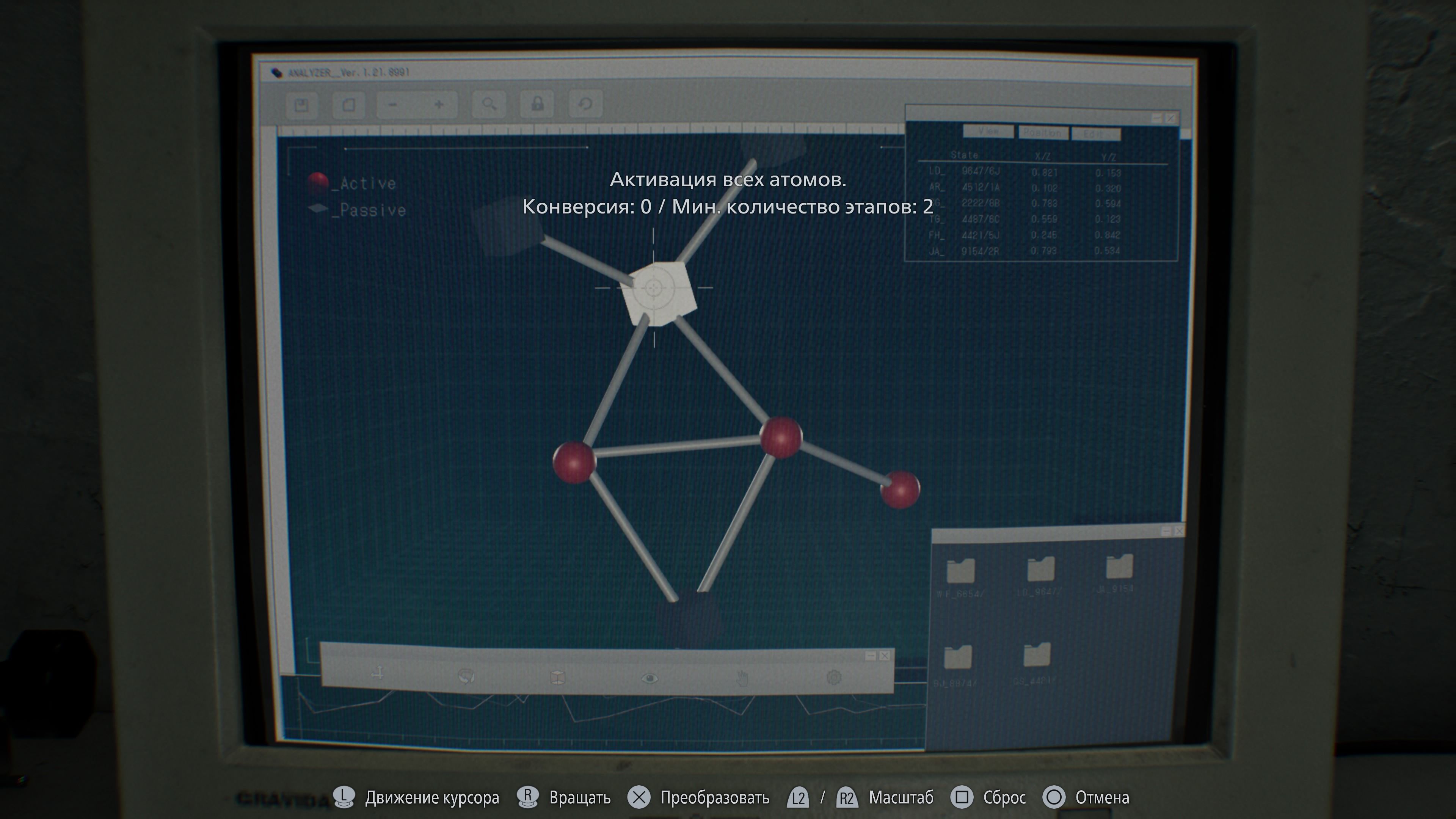The image size is (1456, 819).
Task: Open the LD_9647 folder
Action: click(x=1040, y=570)
